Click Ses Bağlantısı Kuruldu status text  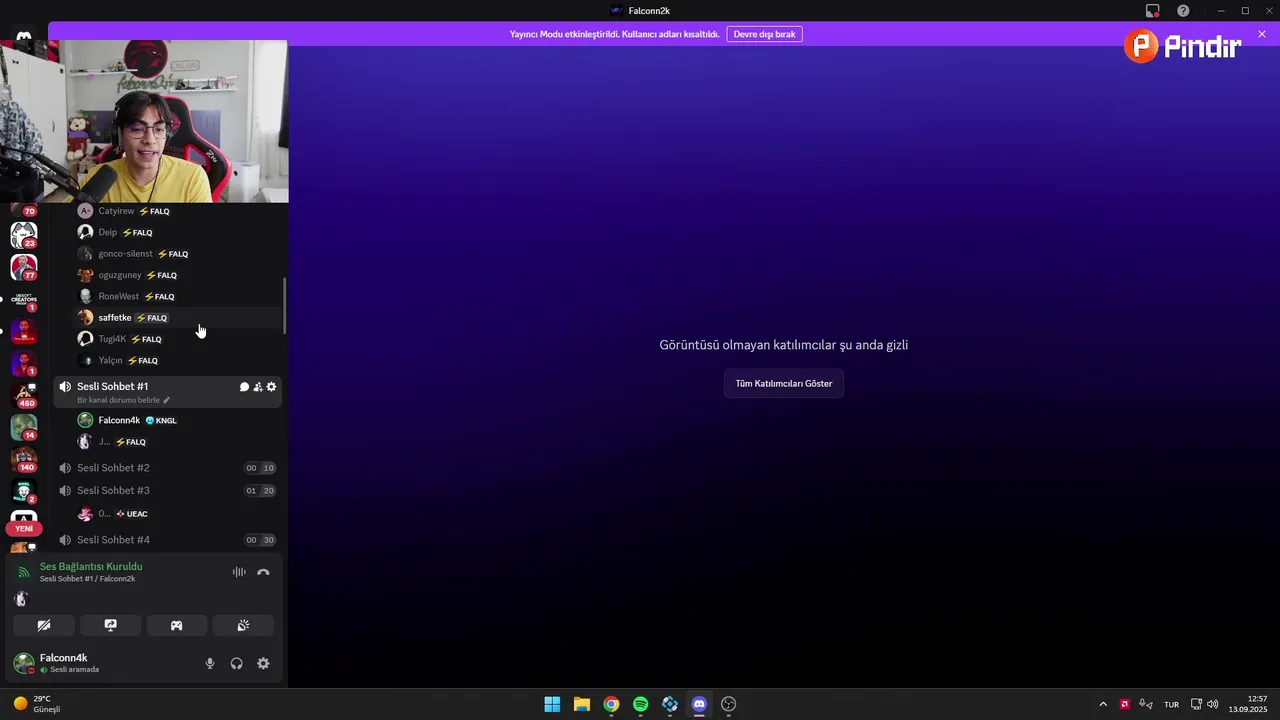click(x=91, y=567)
